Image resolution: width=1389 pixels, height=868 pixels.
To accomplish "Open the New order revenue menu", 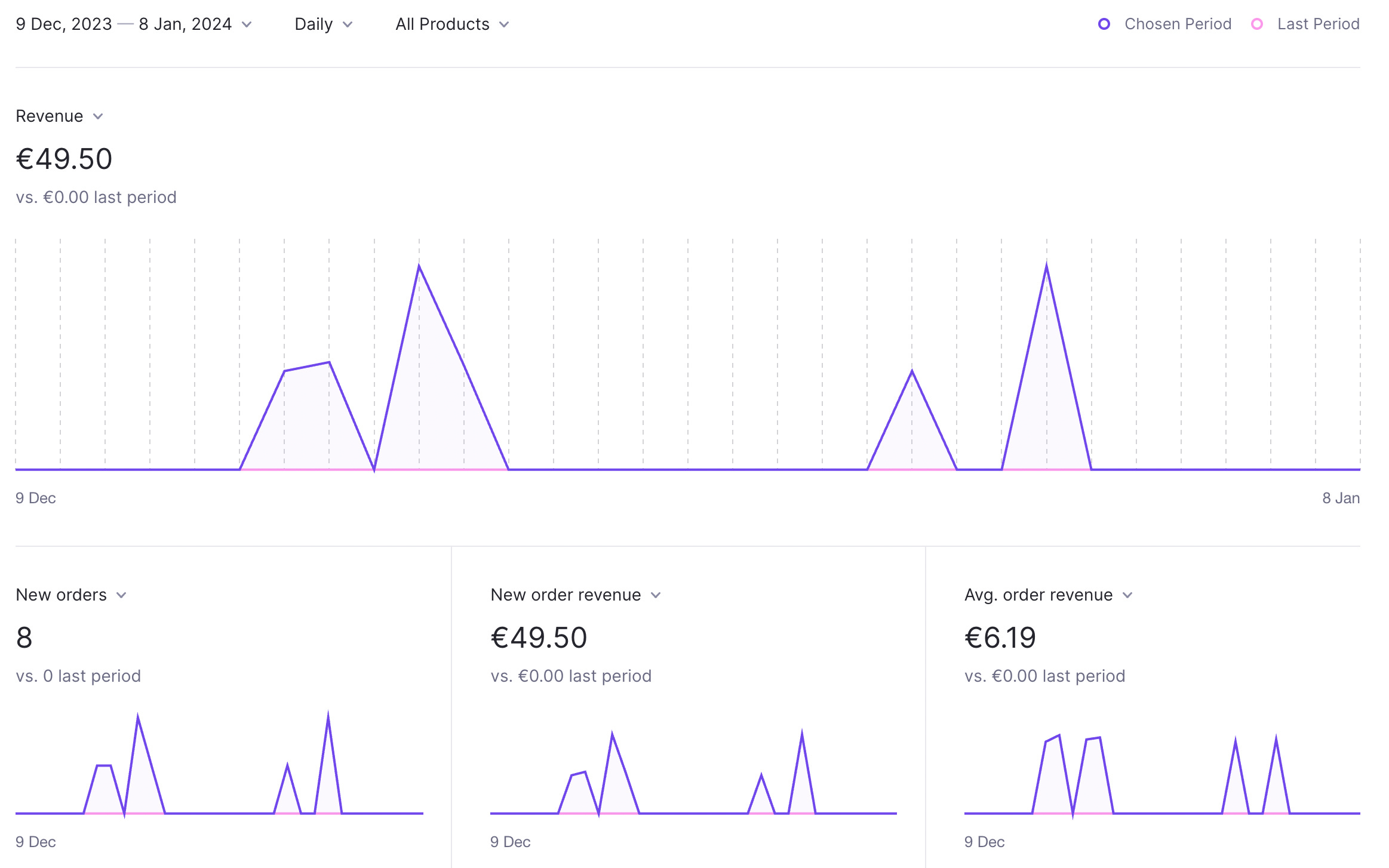I will pos(566,595).
